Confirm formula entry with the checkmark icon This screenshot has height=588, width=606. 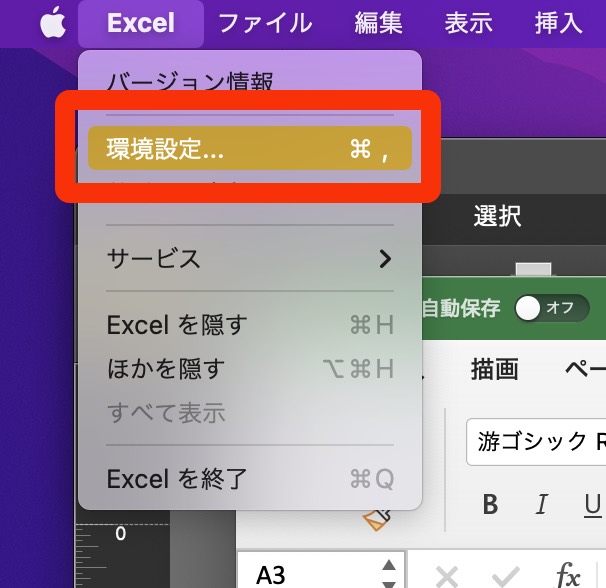coord(506,577)
